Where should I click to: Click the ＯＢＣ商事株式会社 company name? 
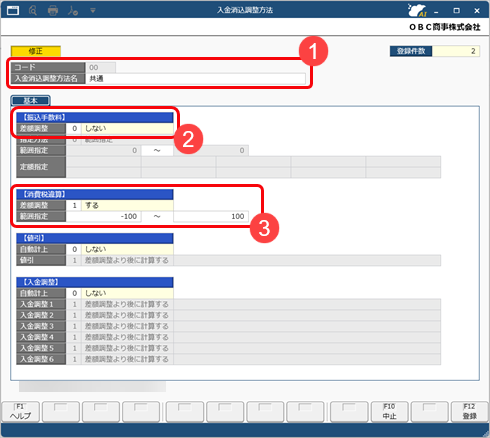coord(445,27)
